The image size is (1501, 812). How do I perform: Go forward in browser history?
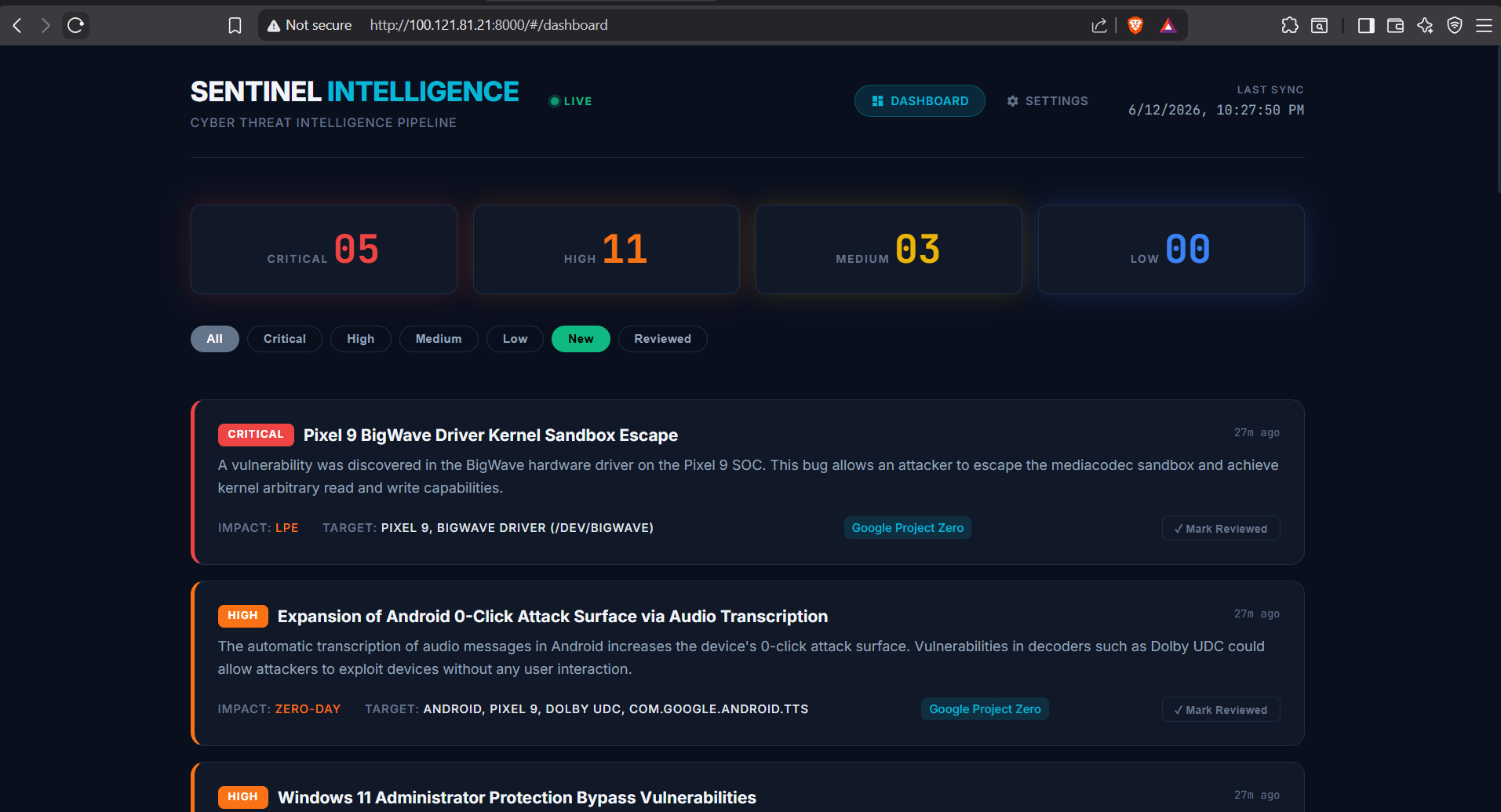point(46,25)
